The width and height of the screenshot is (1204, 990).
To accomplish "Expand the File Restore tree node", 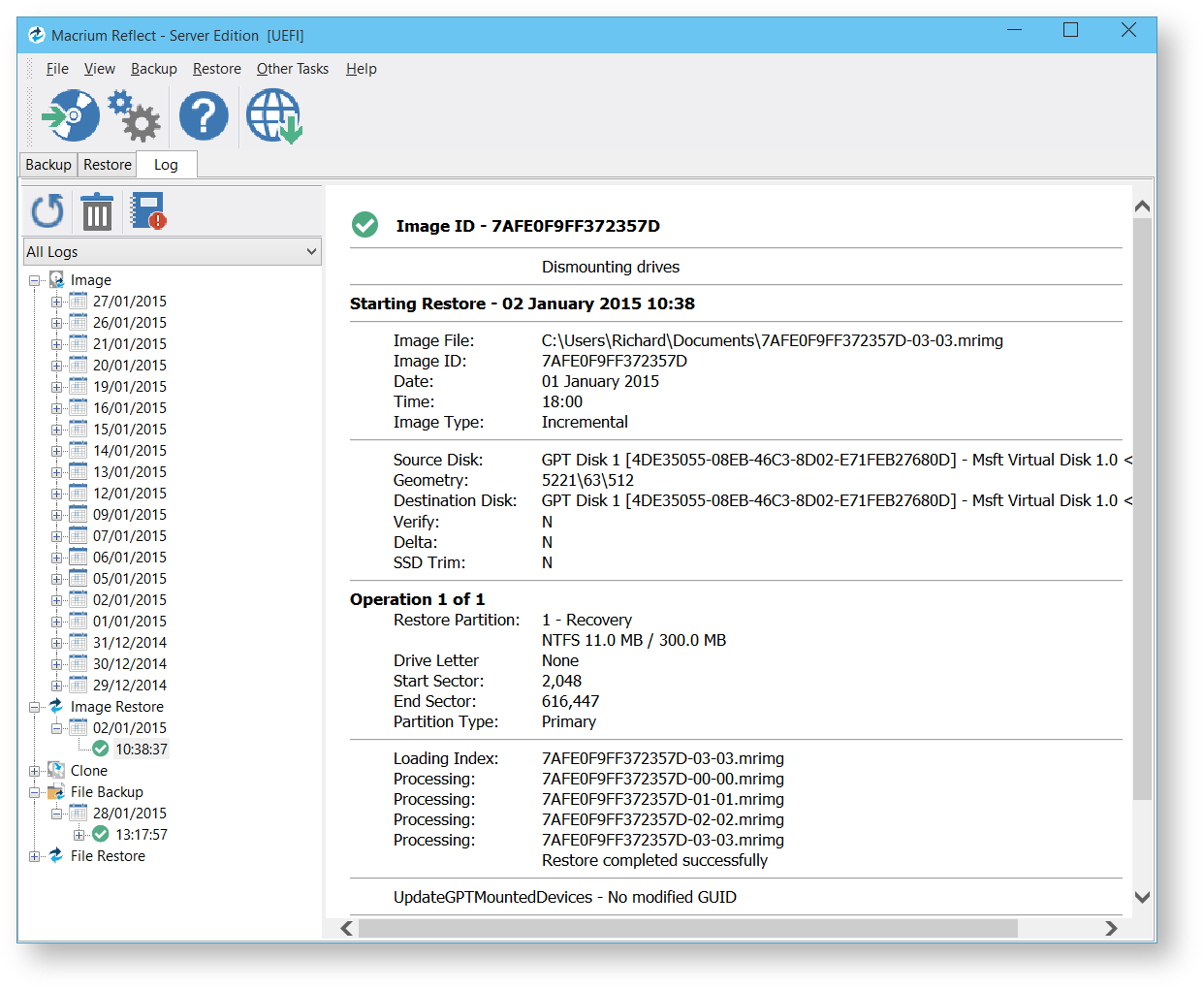I will point(35,856).
